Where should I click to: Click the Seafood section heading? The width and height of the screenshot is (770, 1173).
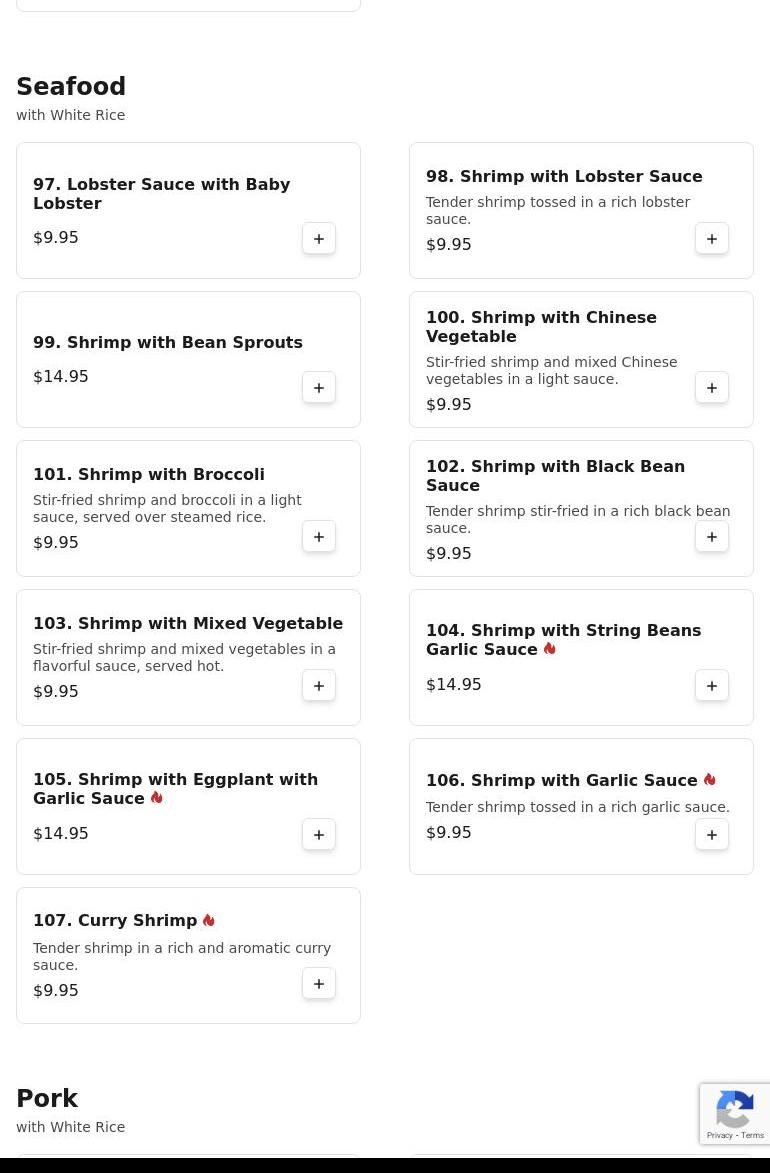tap(71, 87)
